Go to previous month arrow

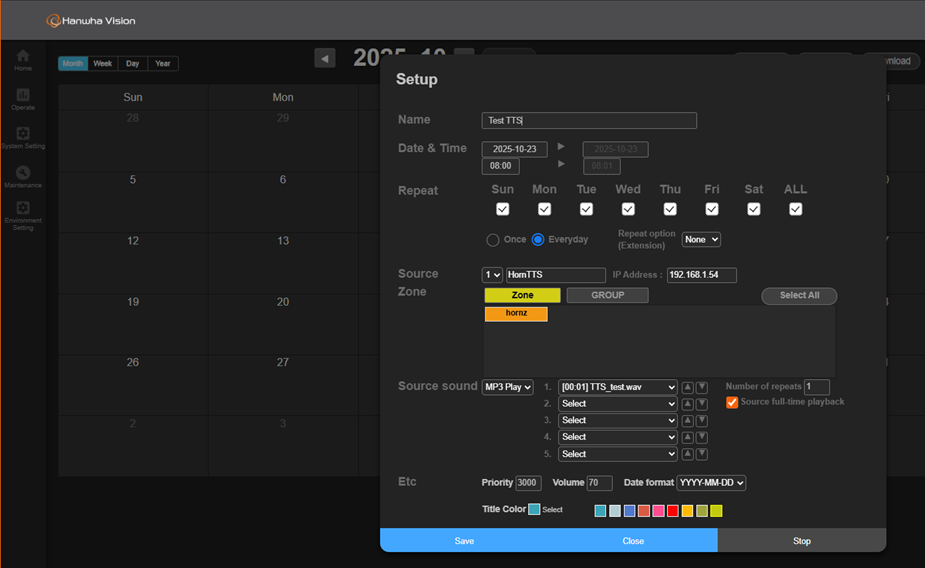tap(325, 59)
